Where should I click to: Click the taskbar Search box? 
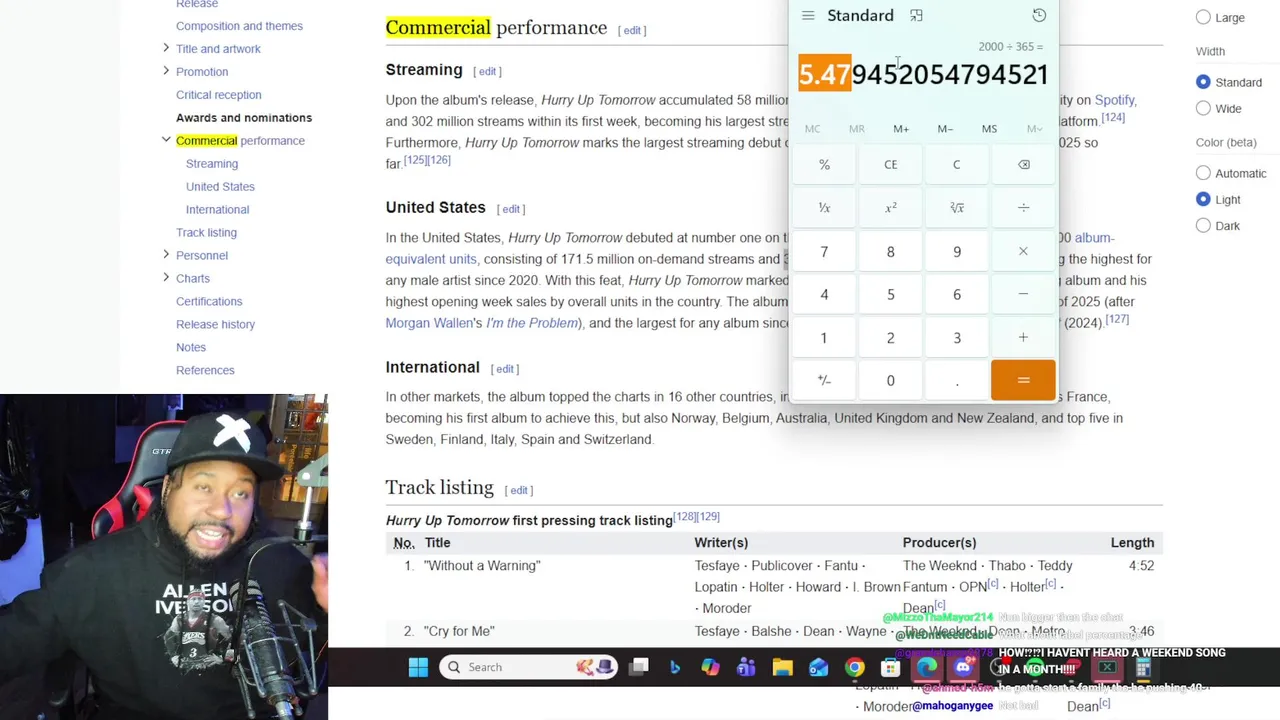529,667
